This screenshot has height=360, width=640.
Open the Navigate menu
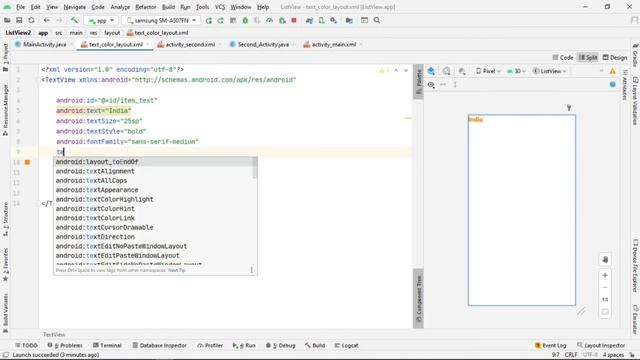(75, 7)
